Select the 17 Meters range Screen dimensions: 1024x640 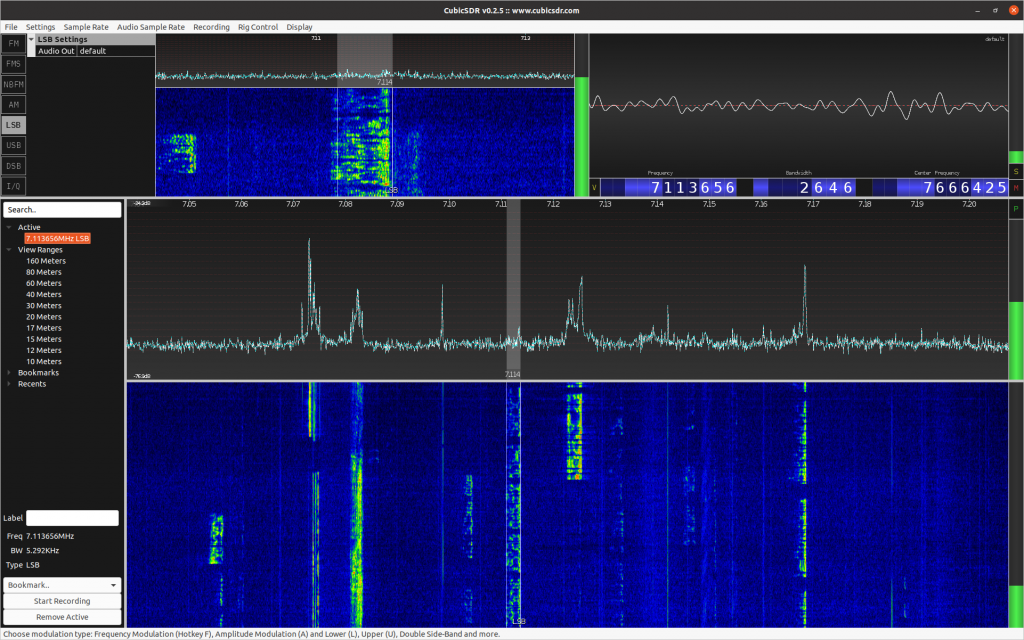click(x=44, y=328)
